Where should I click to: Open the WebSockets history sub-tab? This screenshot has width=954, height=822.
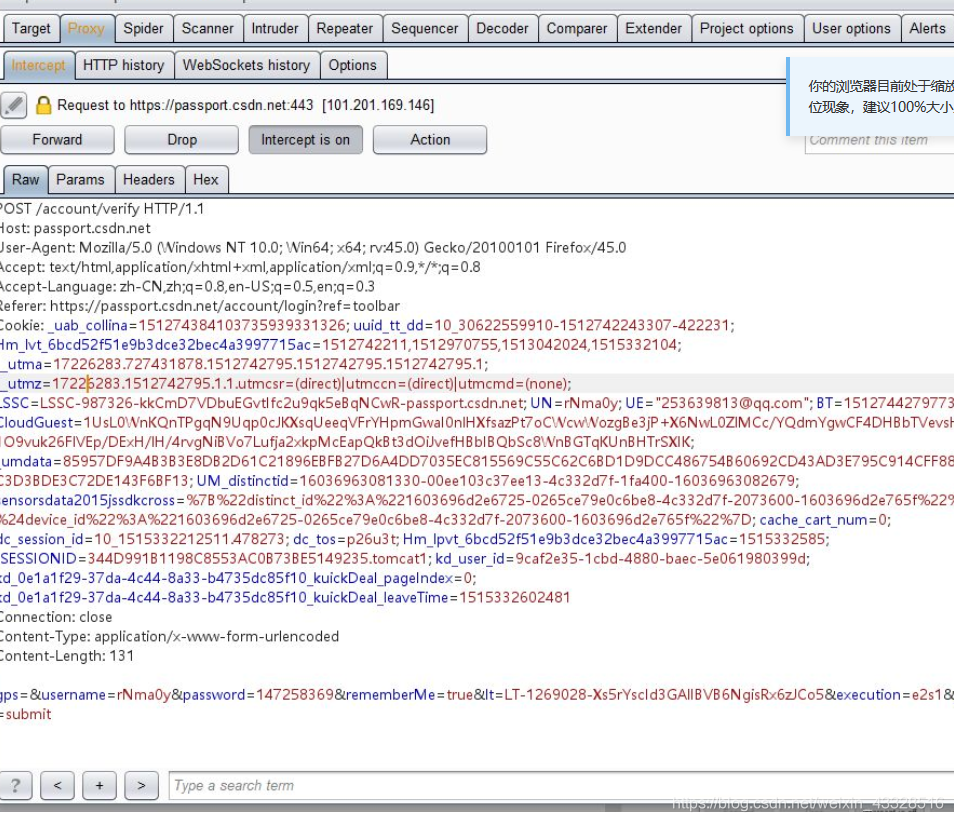pyautogui.click(x=246, y=65)
